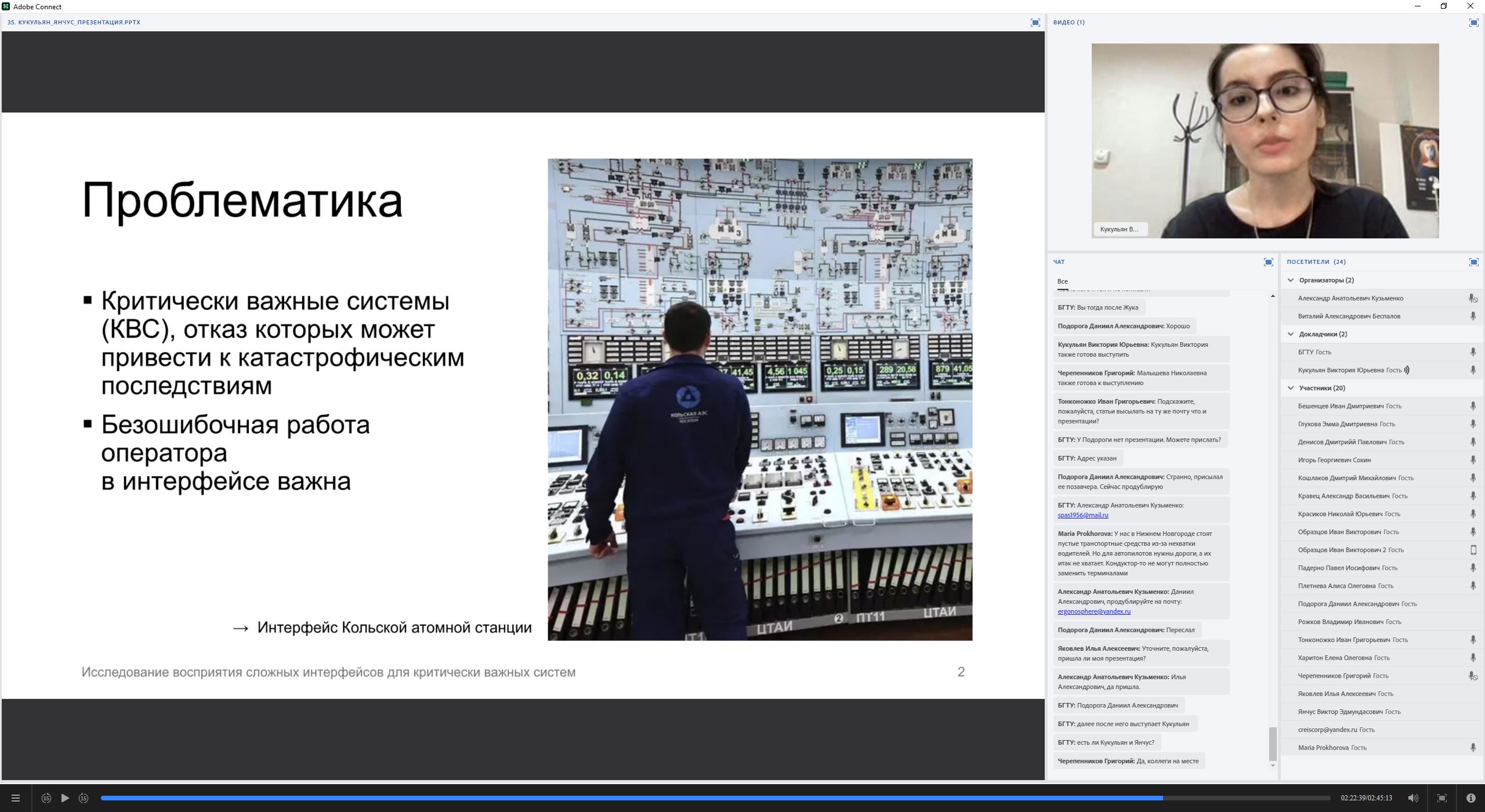Viewport: 1485px width, 812px height.
Task: Click the chat scrollbar thumb
Action: 1273,744
